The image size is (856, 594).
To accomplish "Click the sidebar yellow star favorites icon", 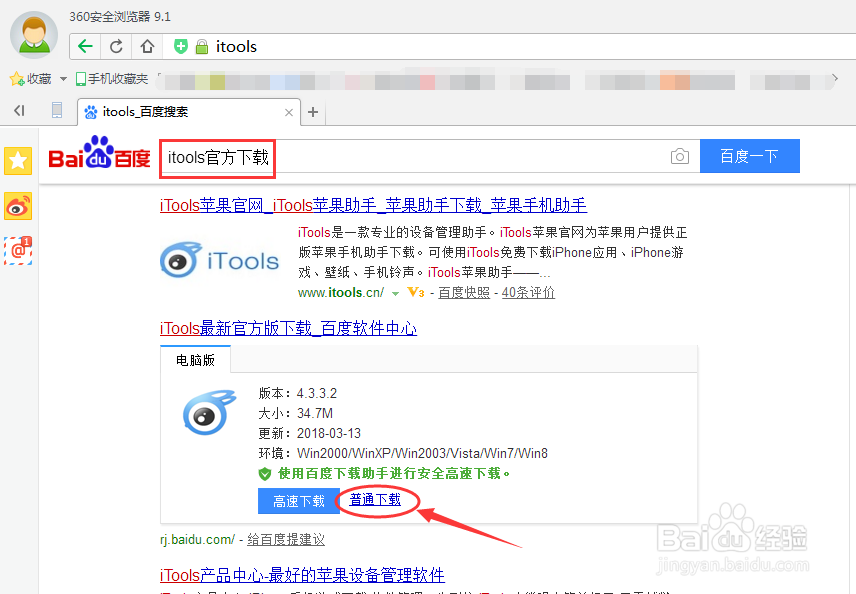I will pos(18,161).
